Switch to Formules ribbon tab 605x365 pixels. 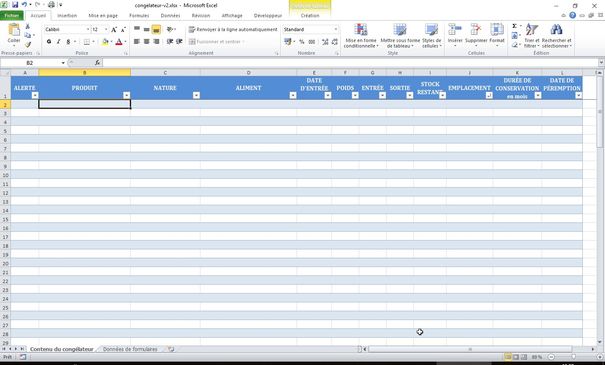[139, 15]
